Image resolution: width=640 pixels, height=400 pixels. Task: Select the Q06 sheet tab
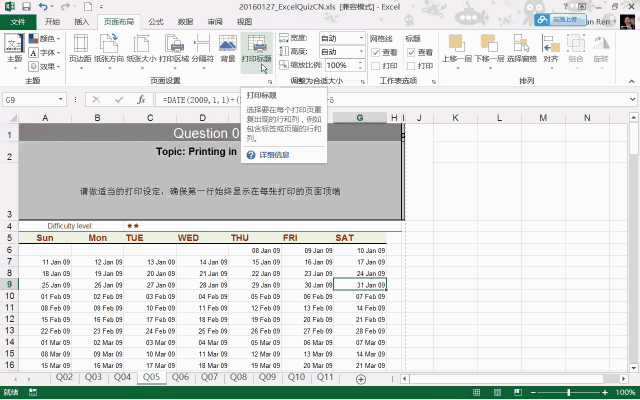[180, 377]
